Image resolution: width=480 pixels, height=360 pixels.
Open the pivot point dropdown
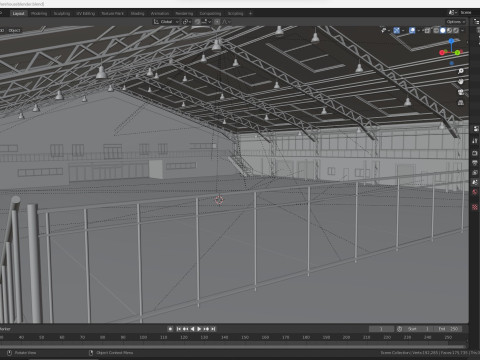pos(187,22)
